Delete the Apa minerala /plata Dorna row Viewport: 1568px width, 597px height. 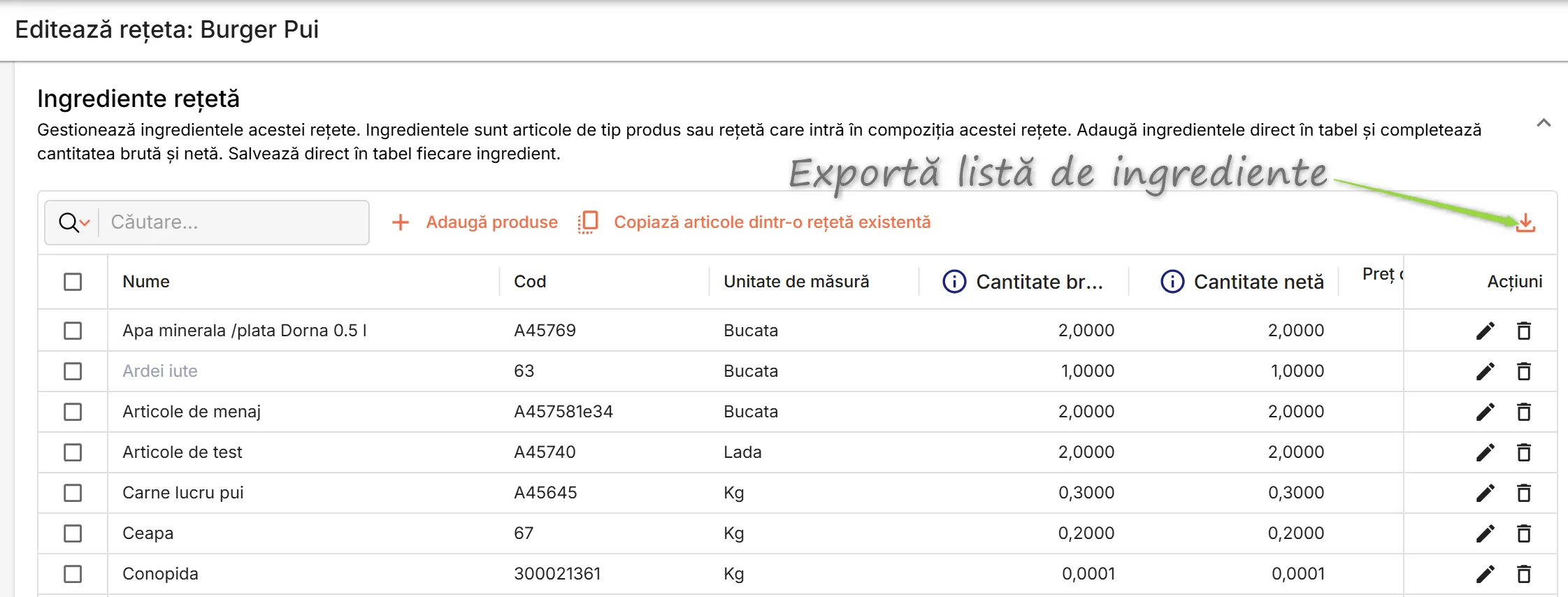(1524, 331)
